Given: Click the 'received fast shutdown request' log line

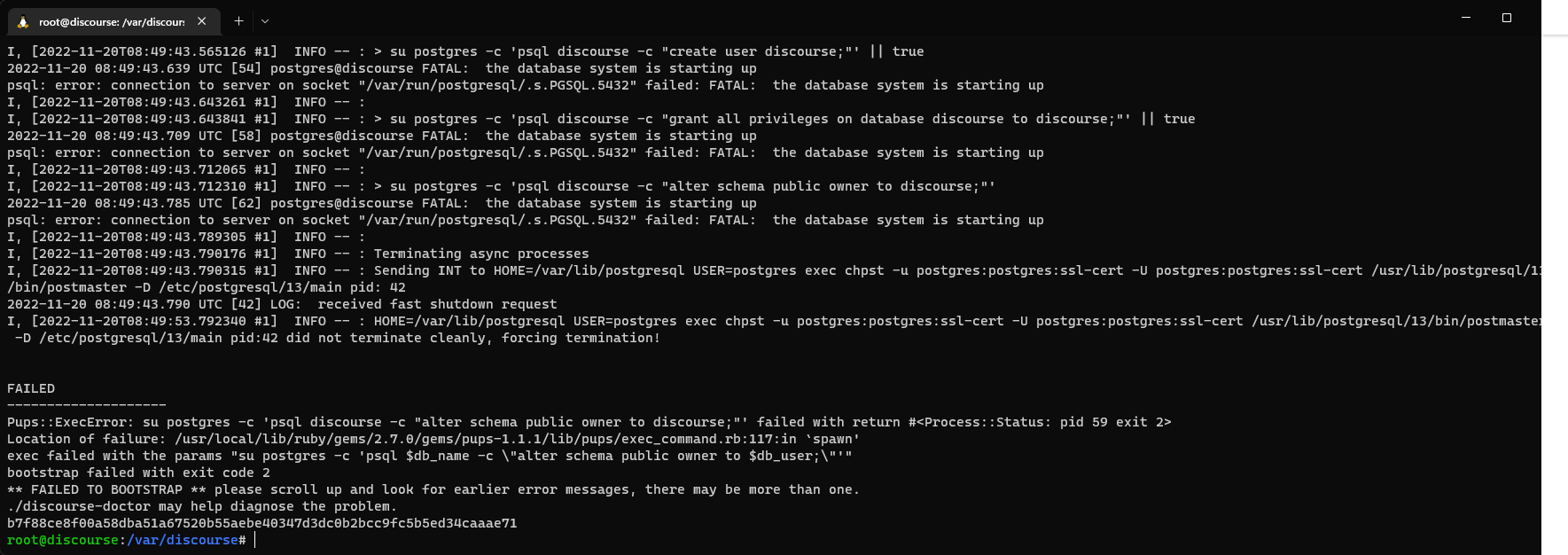Looking at the screenshot, I should coord(282,304).
